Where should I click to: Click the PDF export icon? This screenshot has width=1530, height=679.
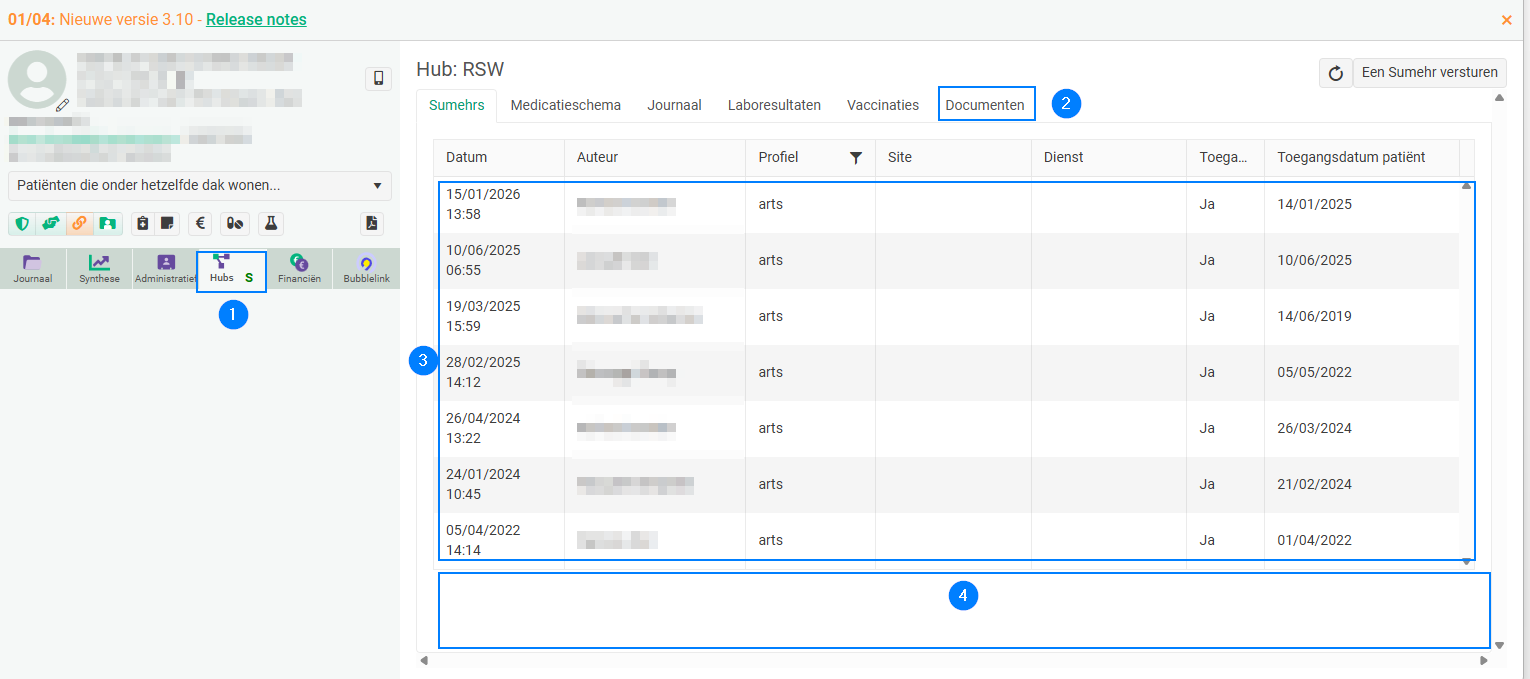pos(372,224)
